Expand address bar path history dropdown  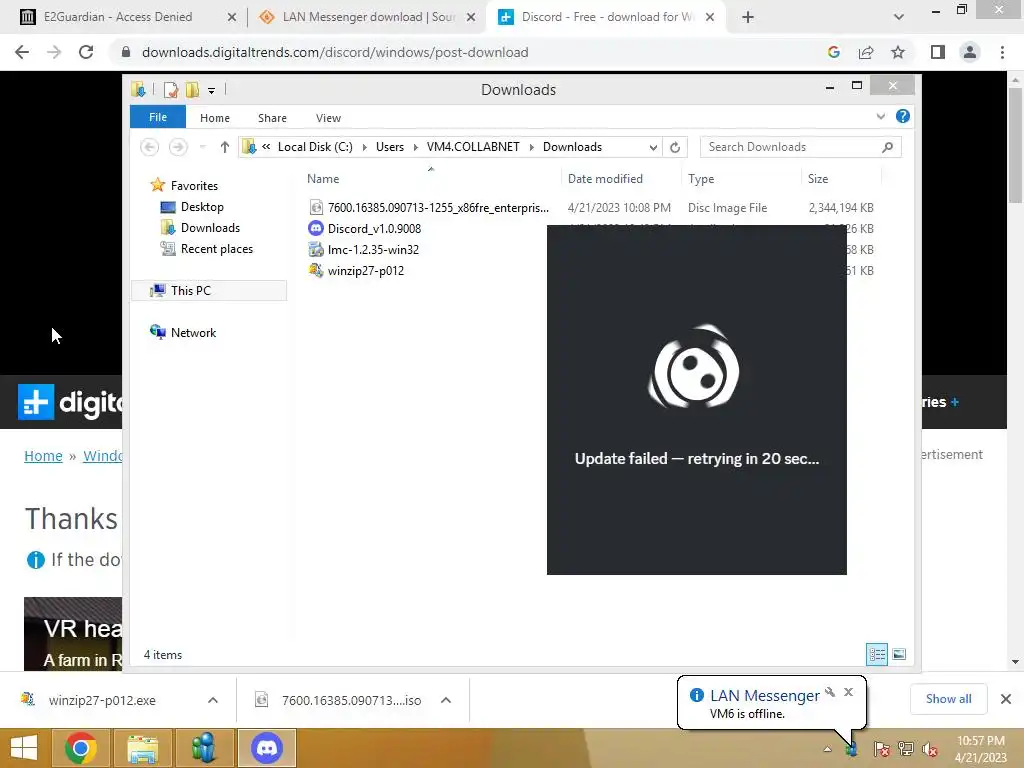tap(653, 147)
